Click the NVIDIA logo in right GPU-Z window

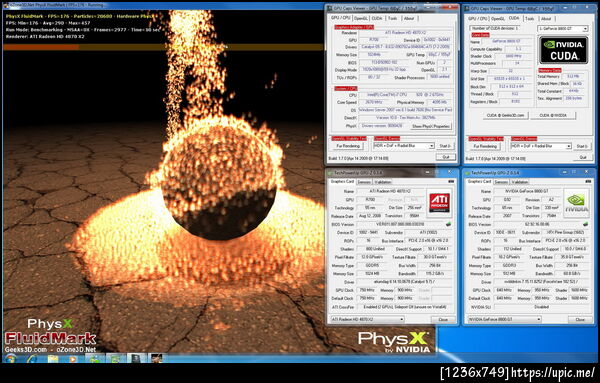point(576,203)
